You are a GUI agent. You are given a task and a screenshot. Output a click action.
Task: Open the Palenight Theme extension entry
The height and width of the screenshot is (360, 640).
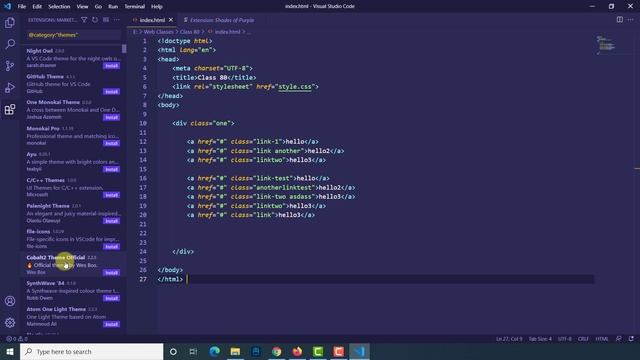pyautogui.click(x=72, y=213)
